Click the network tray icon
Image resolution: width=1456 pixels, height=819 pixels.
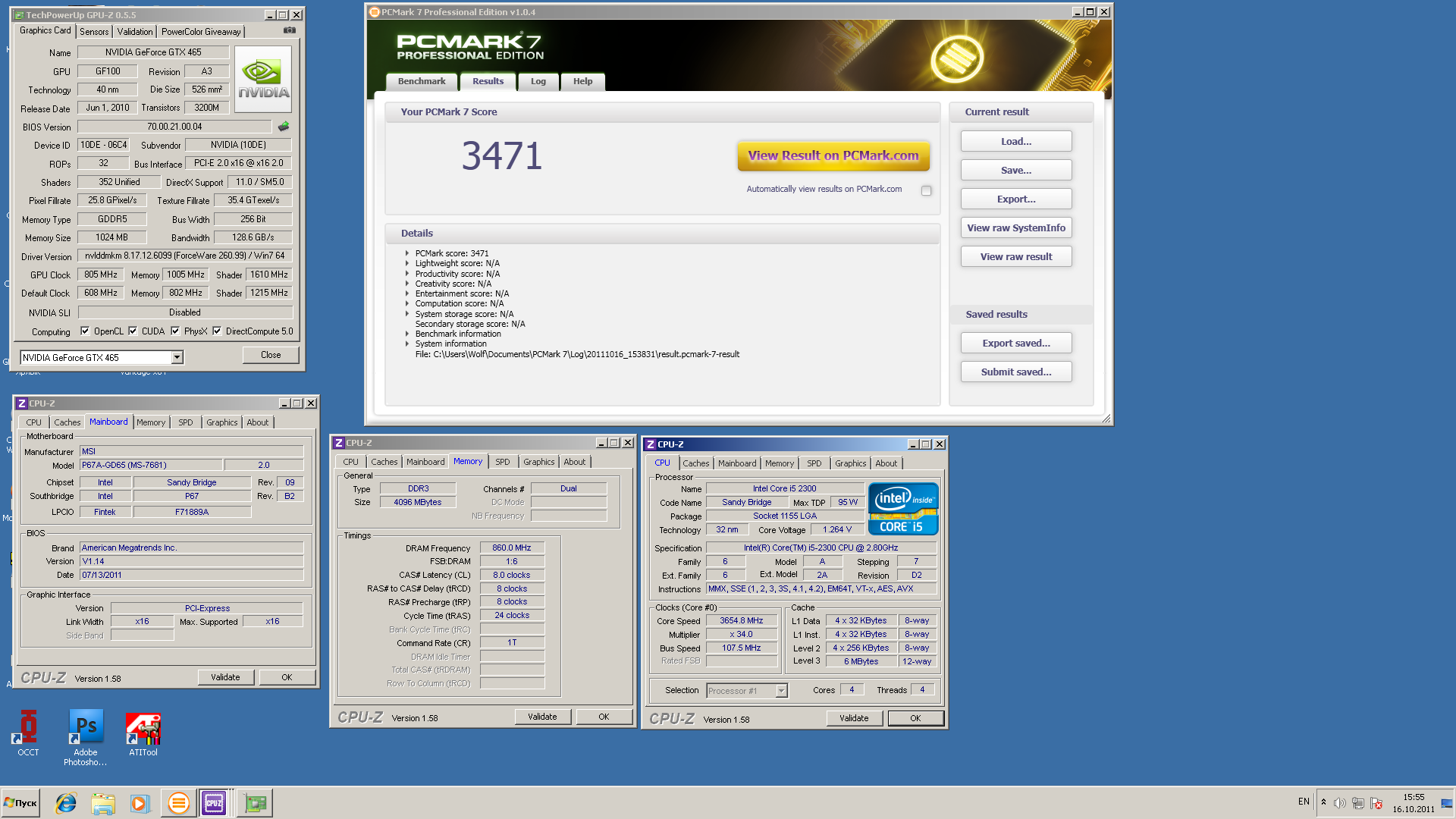point(1358,802)
